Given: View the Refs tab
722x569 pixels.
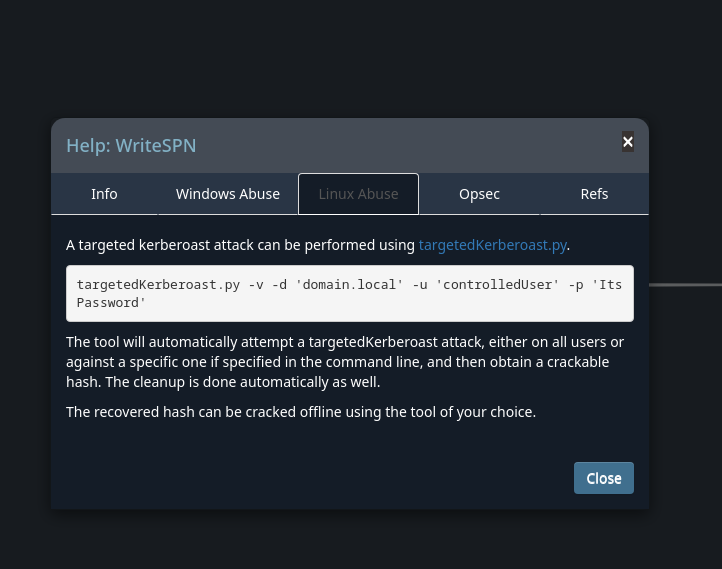Looking at the screenshot, I should [x=594, y=194].
